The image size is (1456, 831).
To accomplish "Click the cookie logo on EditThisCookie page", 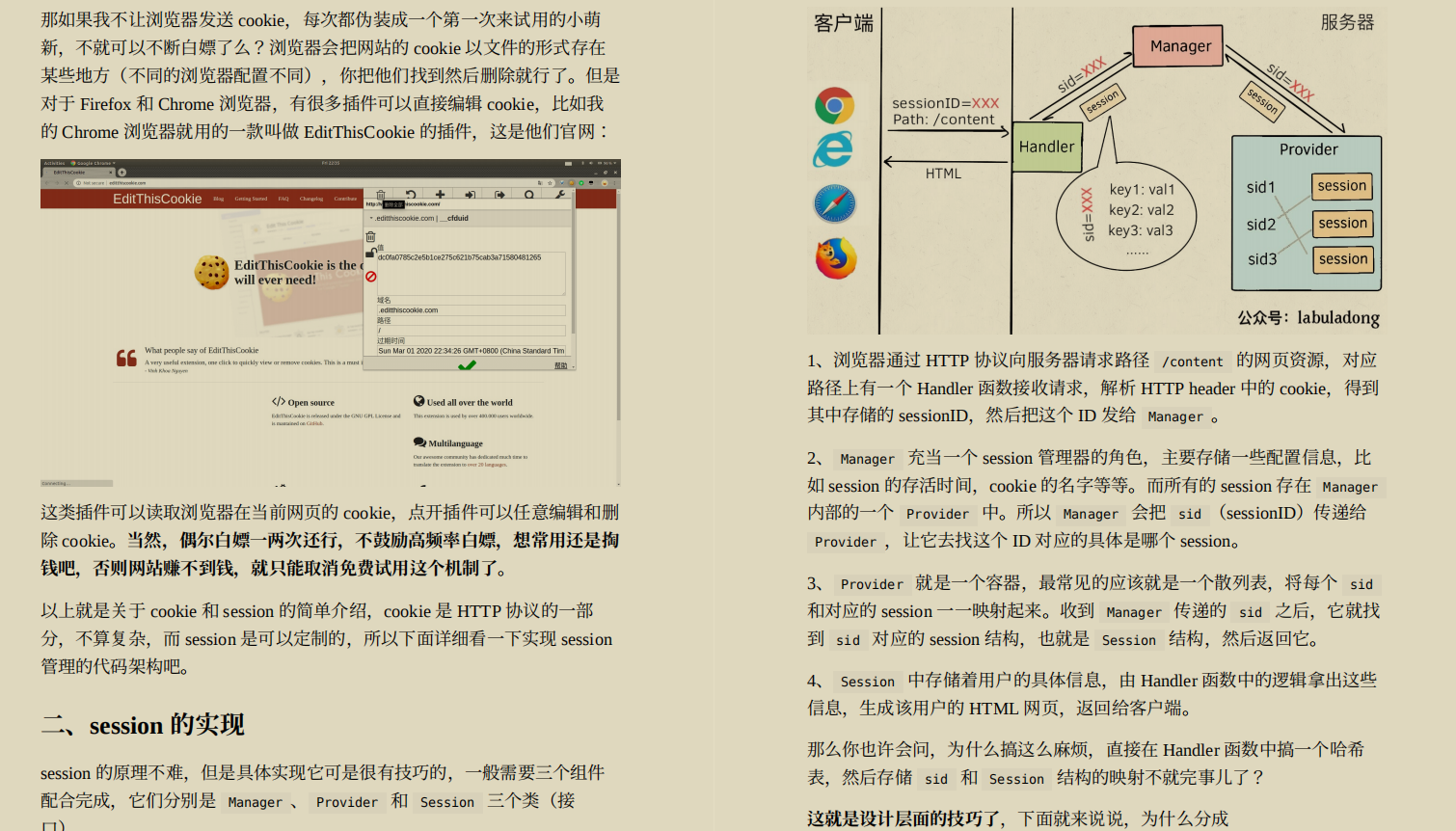I will (x=211, y=273).
